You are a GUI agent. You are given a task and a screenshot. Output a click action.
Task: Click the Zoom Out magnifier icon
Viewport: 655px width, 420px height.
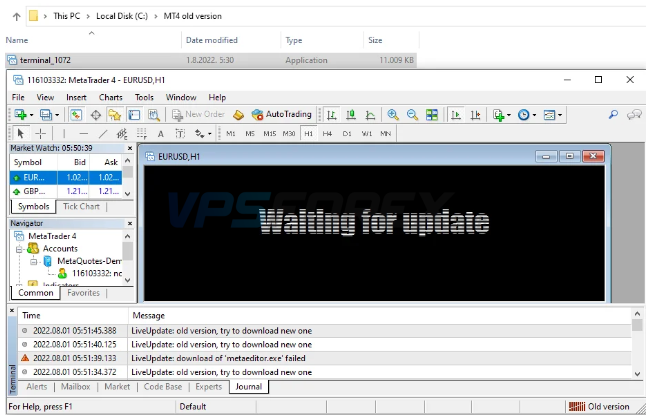412,115
